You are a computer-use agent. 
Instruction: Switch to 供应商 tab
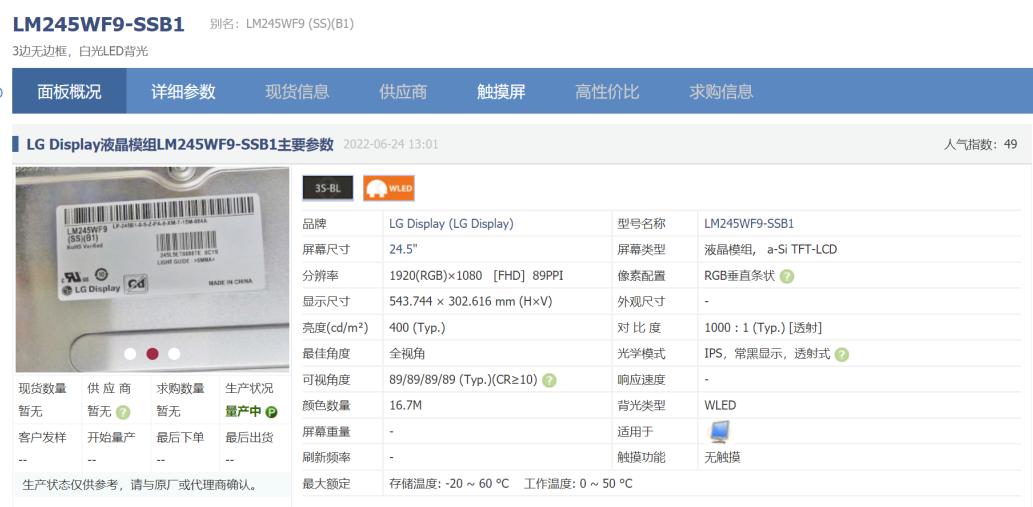(403, 92)
